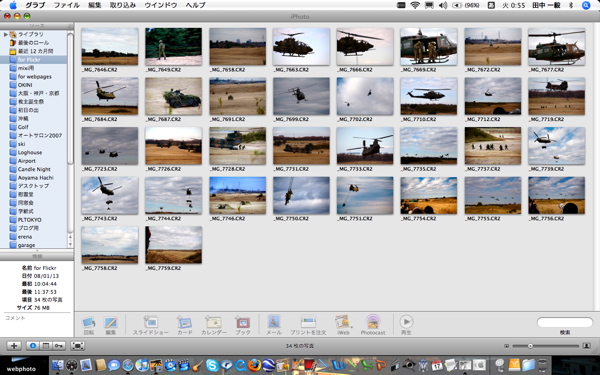Open iTunes from the Dock
The height and width of the screenshot is (375, 600).
[142, 365]
